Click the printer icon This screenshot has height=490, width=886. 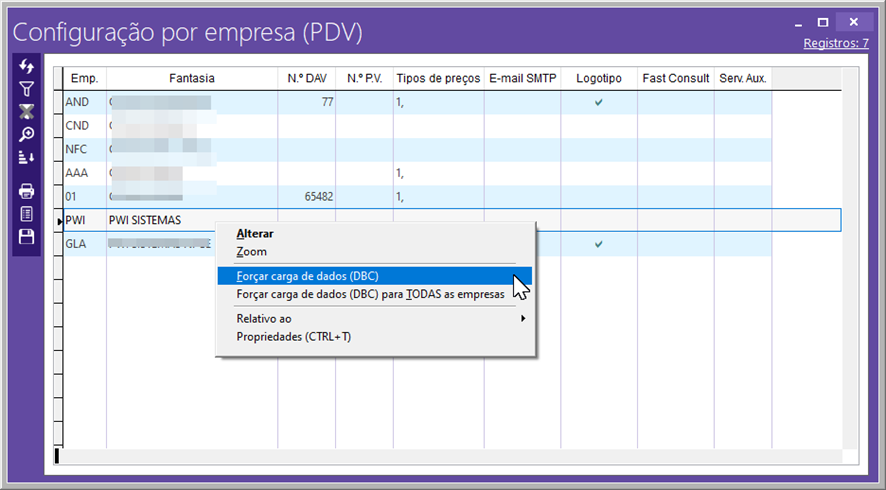click(x=27, y=191)
